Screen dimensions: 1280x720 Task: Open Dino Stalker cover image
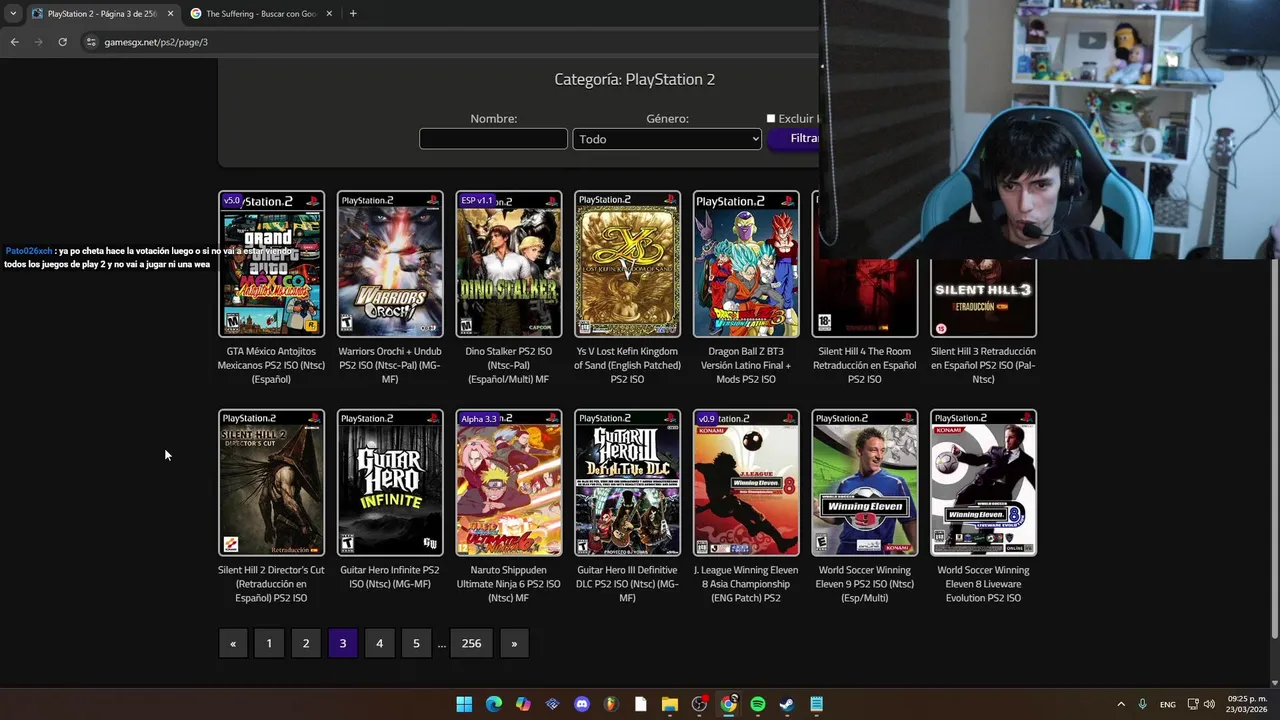pos(509,264)
